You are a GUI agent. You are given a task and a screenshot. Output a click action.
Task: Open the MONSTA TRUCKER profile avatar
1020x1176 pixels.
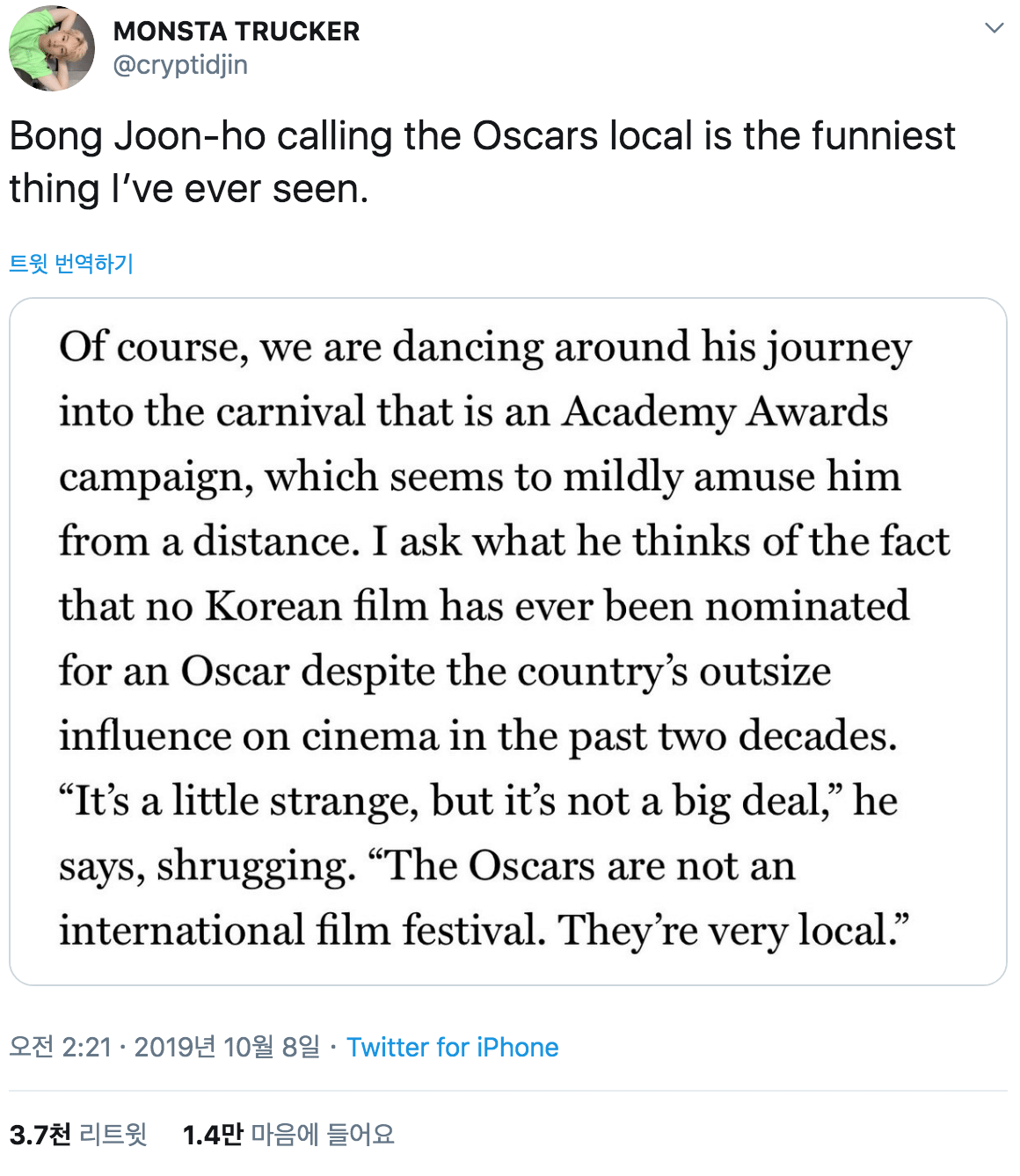(x=51, y=48)
